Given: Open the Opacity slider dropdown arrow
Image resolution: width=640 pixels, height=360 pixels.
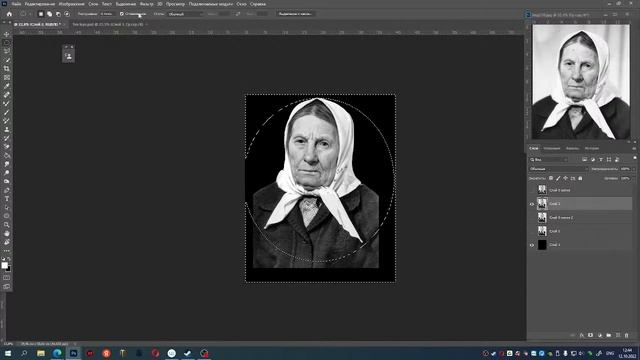Looking at the screenshot, I should point(633,169).
